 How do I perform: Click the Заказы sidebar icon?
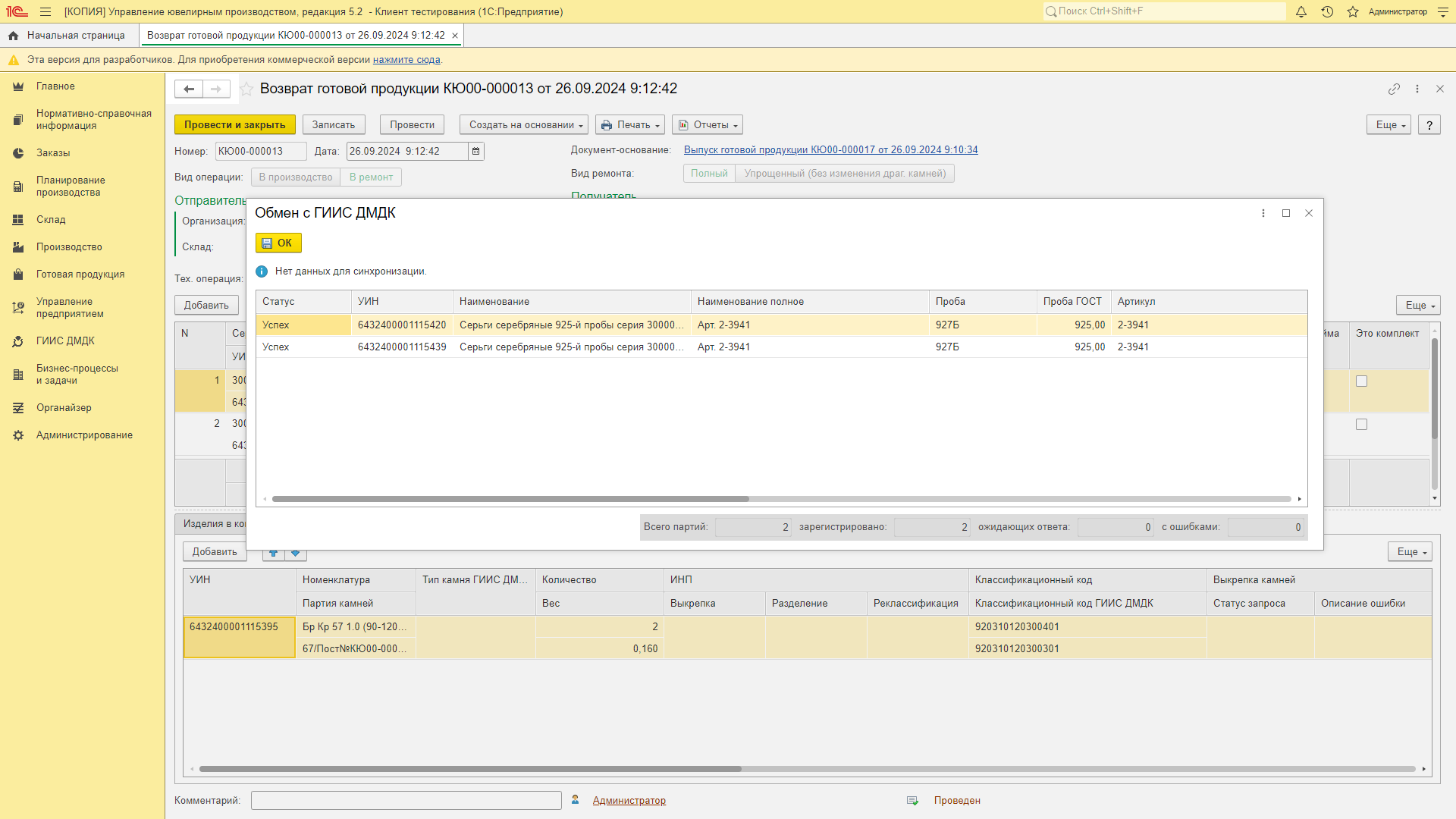18,153
